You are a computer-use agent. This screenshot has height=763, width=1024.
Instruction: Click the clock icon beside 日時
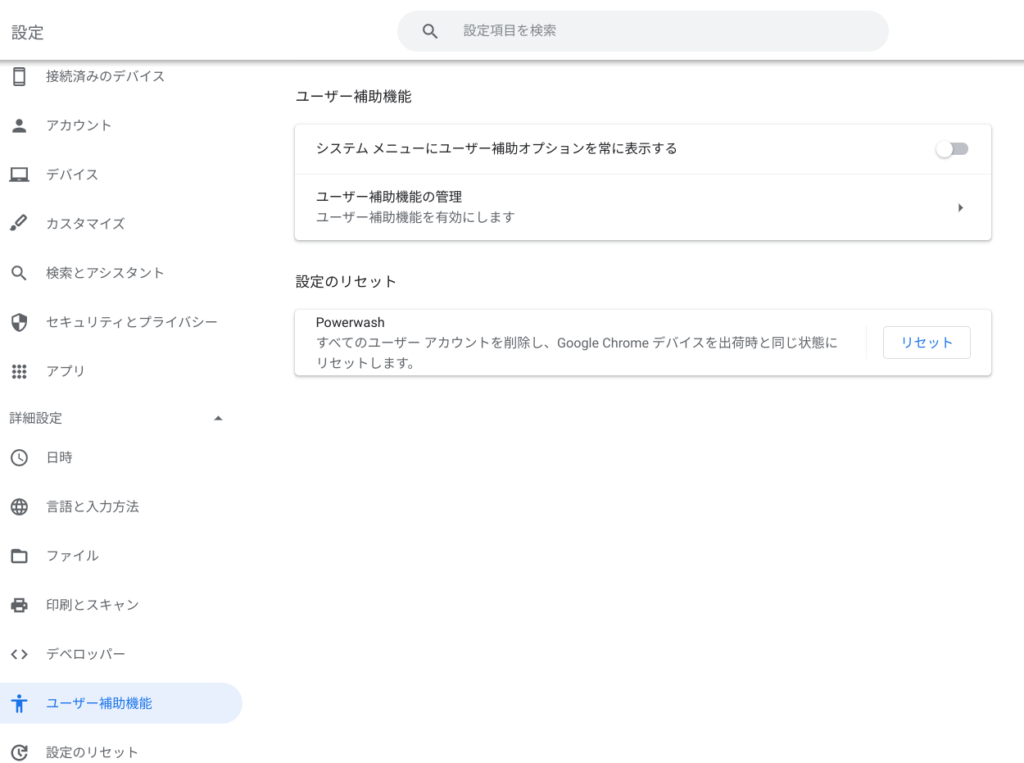(x=19, y=457)
